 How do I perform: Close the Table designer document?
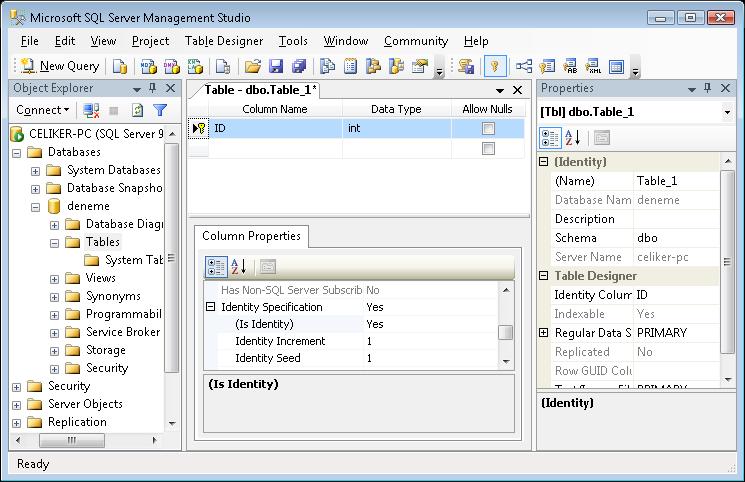(x=517, y=90)
